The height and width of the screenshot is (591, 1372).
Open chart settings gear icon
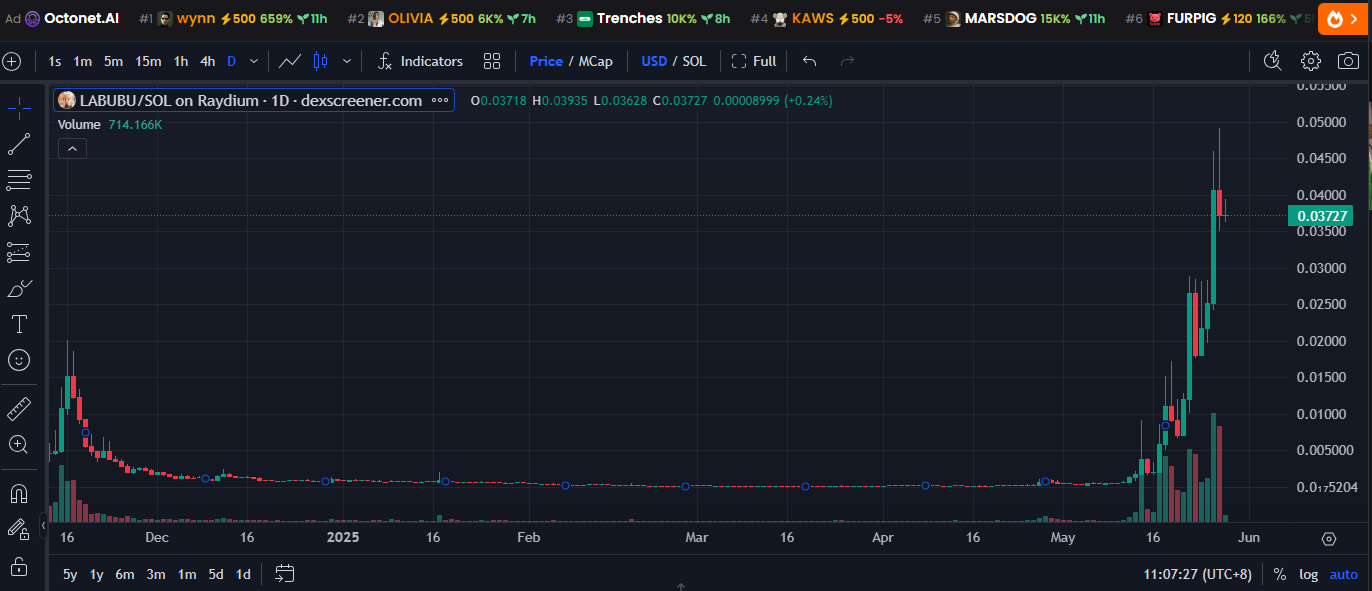tap(1310, 61)
